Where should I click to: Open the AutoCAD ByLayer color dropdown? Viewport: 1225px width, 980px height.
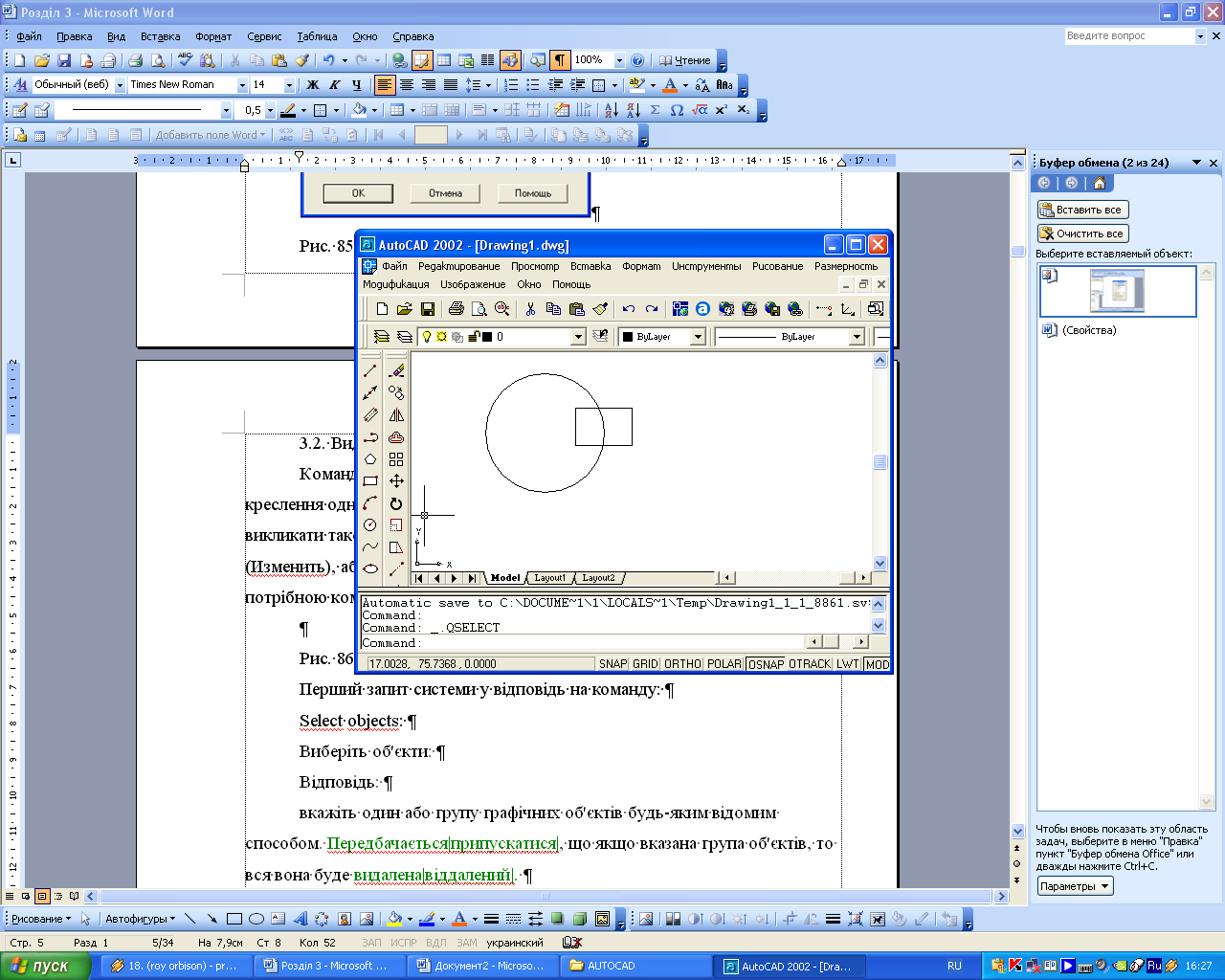(x=698, y=337)
